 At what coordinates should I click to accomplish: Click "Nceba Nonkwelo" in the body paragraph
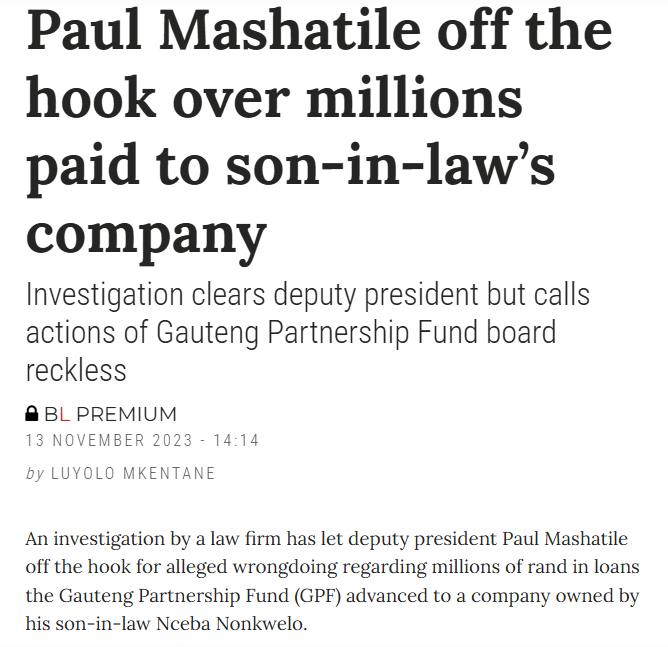229,624
